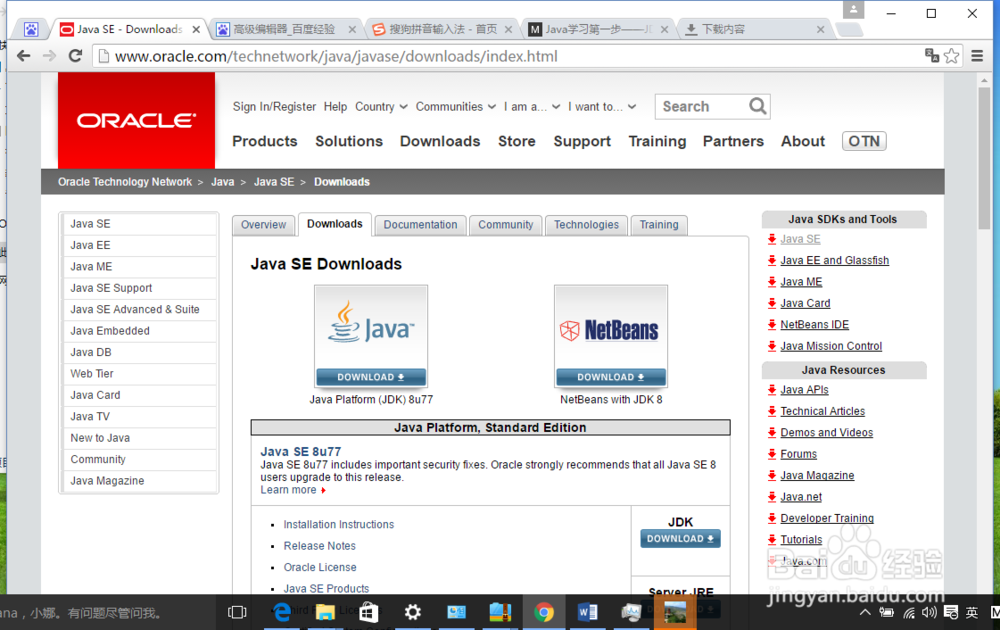Click the Java SE breadcrumb
The width and height of the screenshot is (1000, 630).
point(274,182)
